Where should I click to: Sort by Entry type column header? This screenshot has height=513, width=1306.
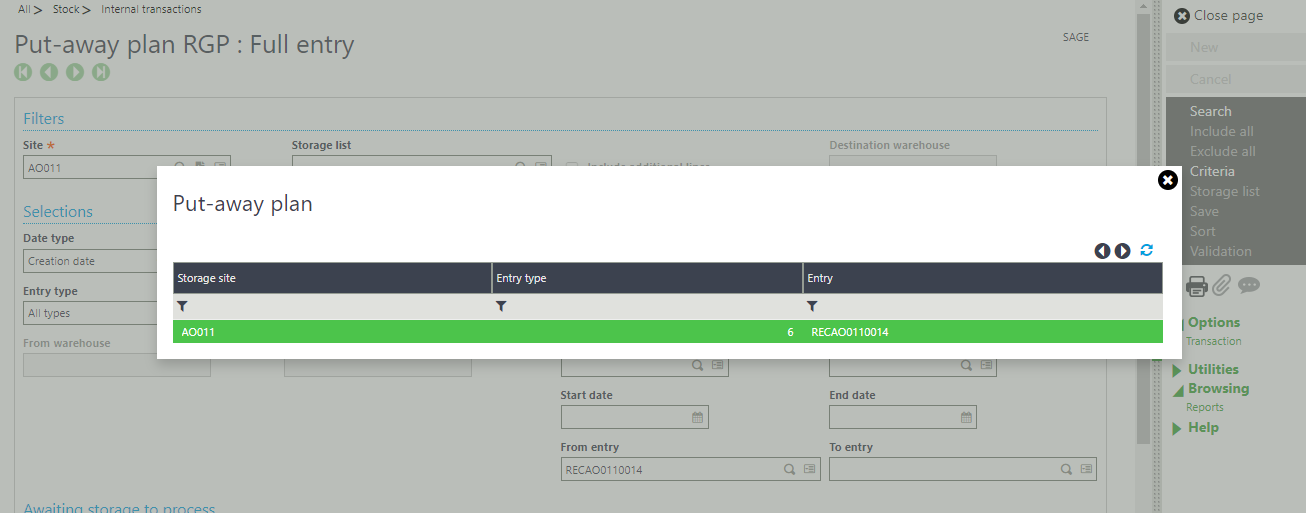[x=647, y=278]
